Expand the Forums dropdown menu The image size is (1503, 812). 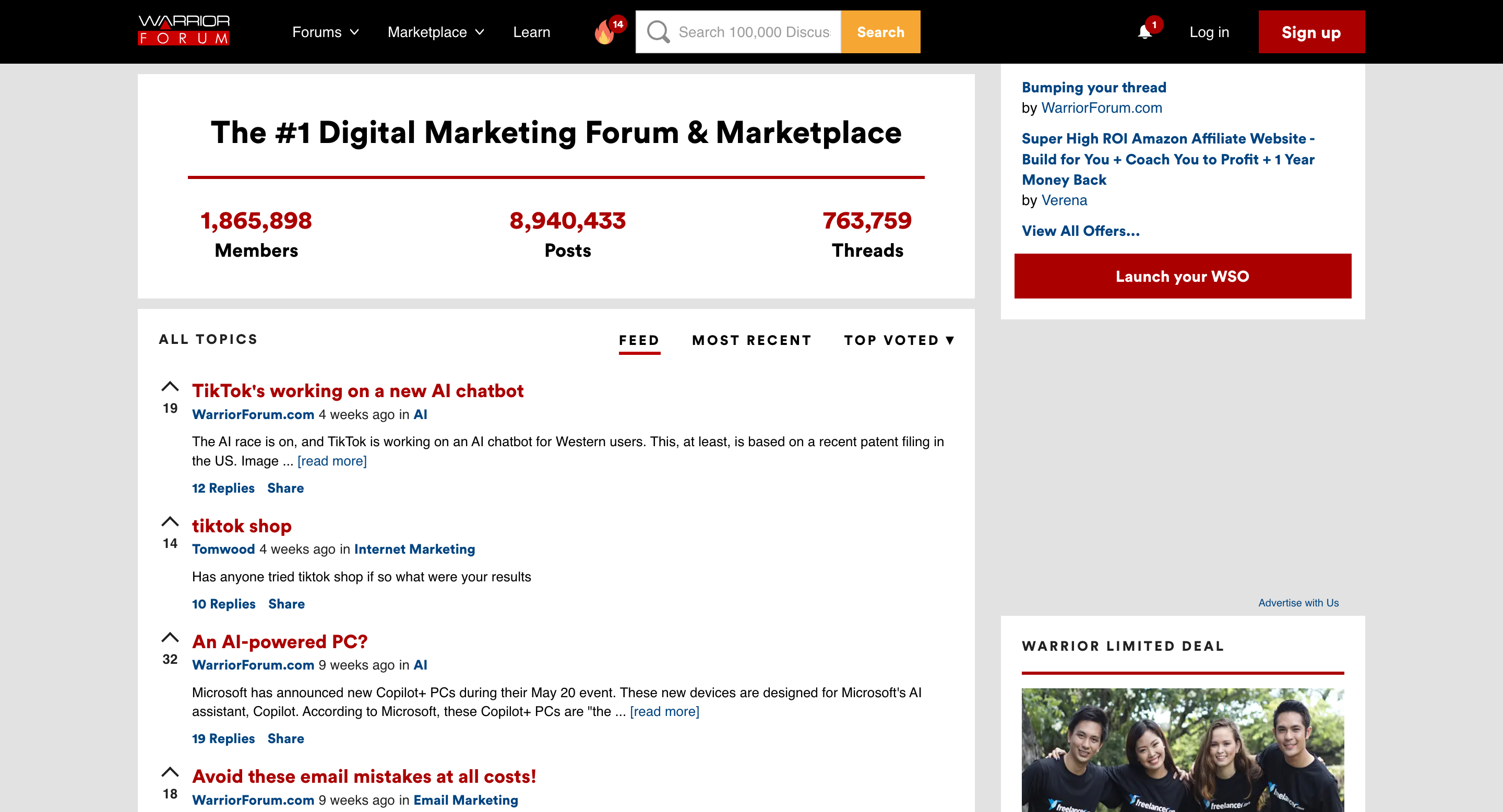(325, 32)
